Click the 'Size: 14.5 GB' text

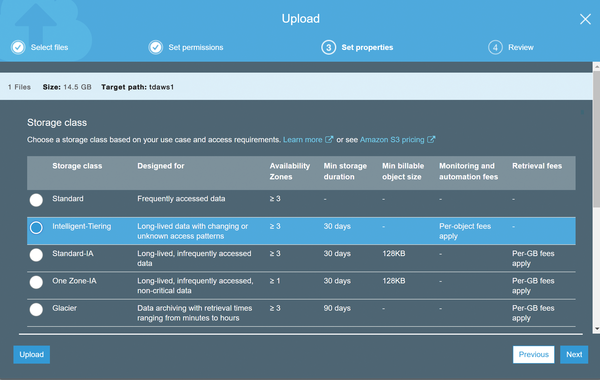(67, 87)
